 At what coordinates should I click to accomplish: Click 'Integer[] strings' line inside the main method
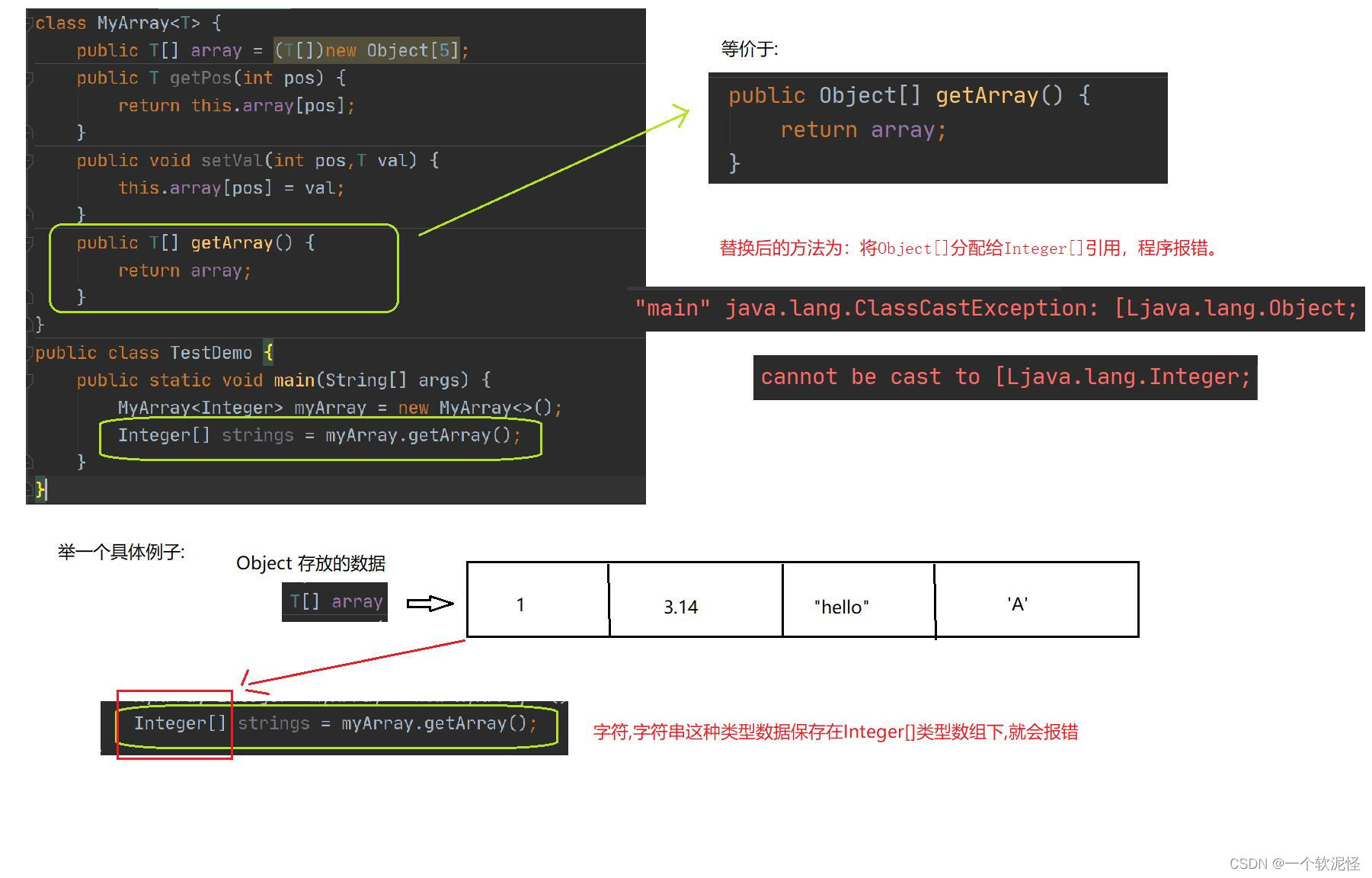click(x=319, y=435)
